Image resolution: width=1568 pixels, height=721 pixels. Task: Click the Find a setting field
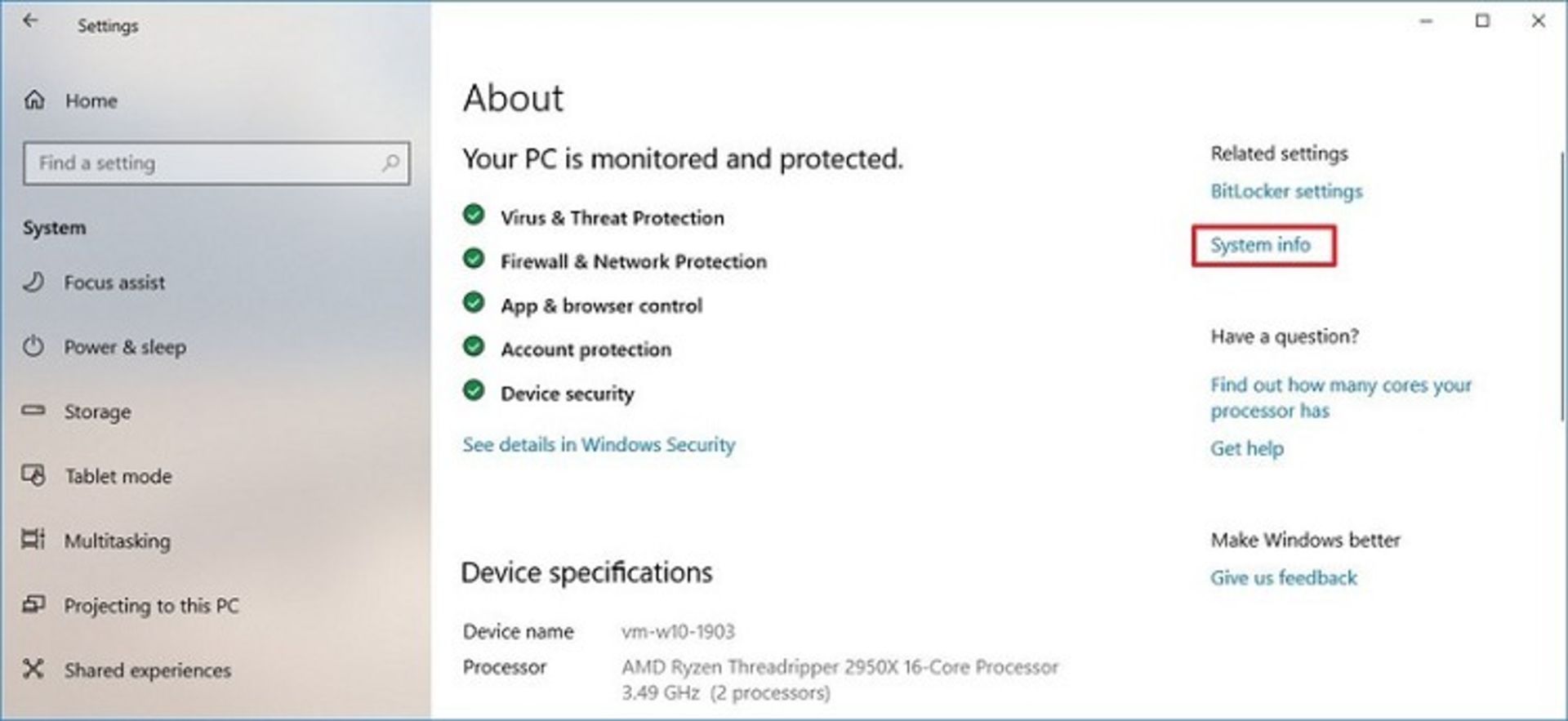tap(204, 163)
